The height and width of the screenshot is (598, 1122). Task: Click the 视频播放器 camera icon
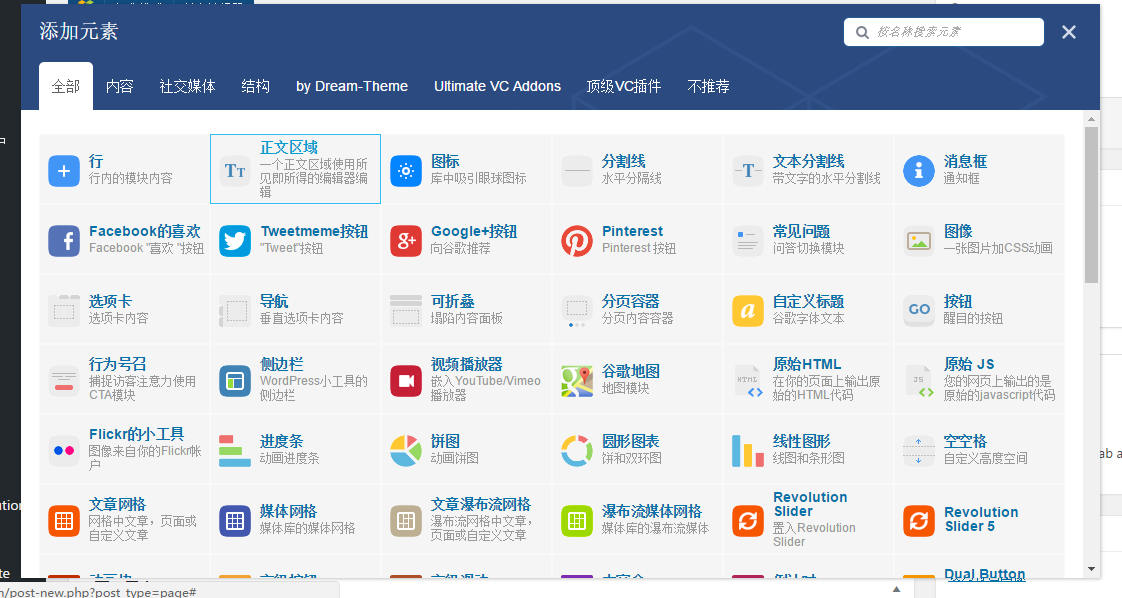[406, 380]
